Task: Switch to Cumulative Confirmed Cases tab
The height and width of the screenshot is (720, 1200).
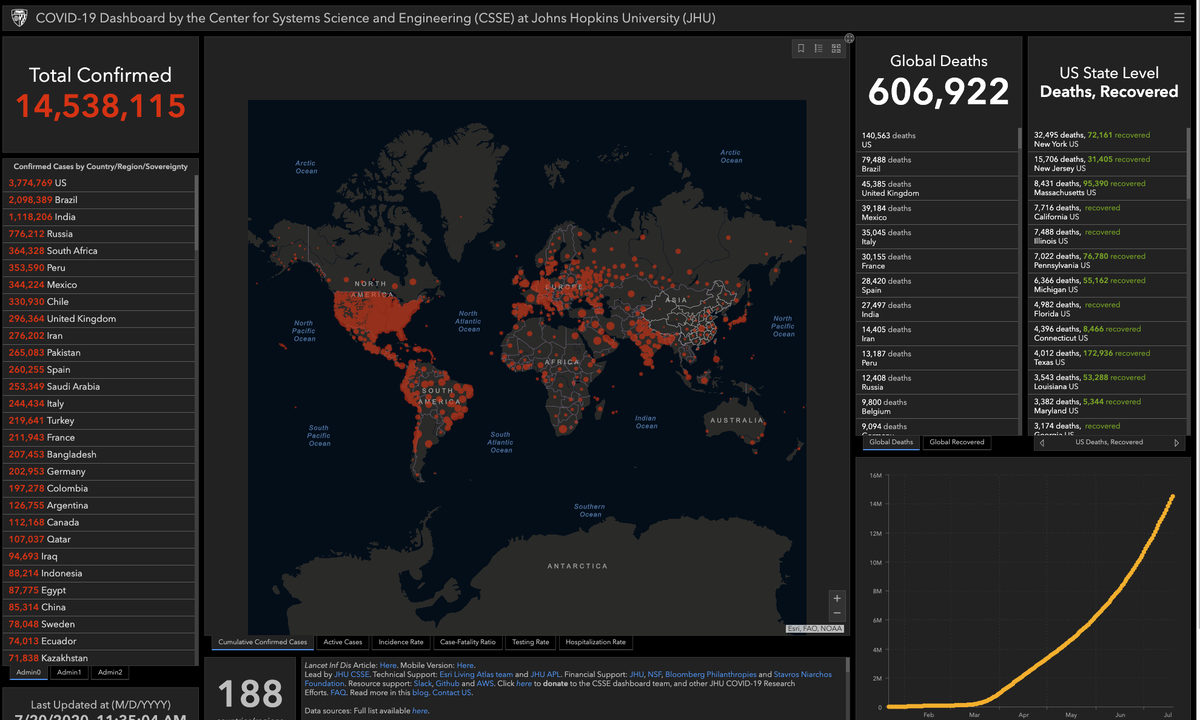Action: pyautogui.click(x=263, y=642)
